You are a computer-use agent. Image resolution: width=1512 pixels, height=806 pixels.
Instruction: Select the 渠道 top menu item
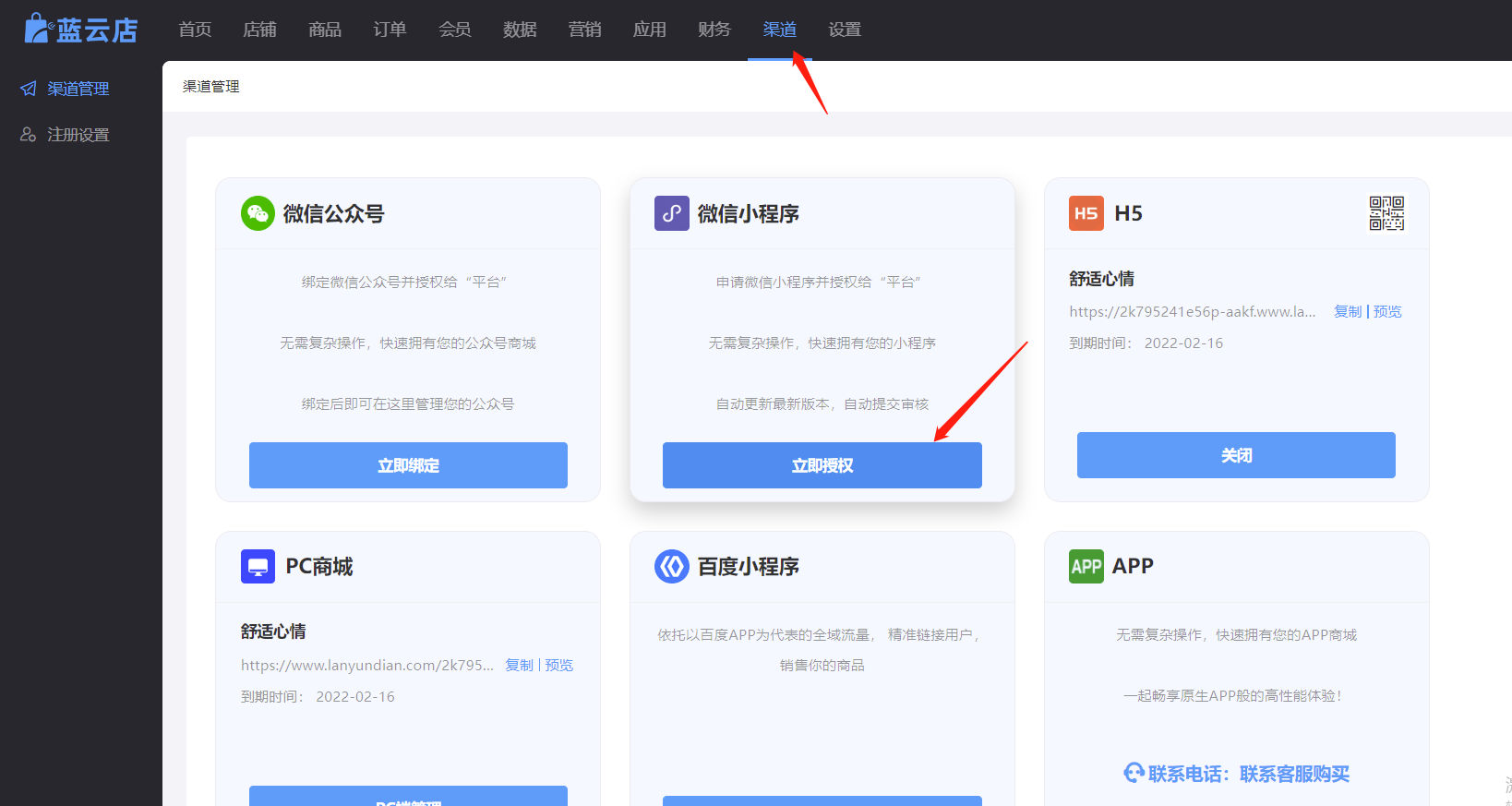780,30
